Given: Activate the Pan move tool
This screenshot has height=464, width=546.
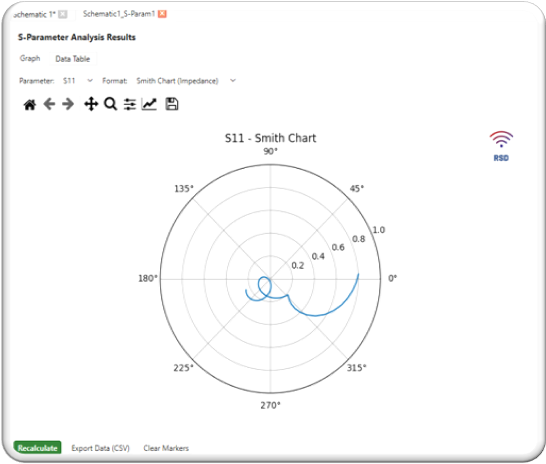Looking at the screenshot, I should pyautogui.click(x=91, y=104).
